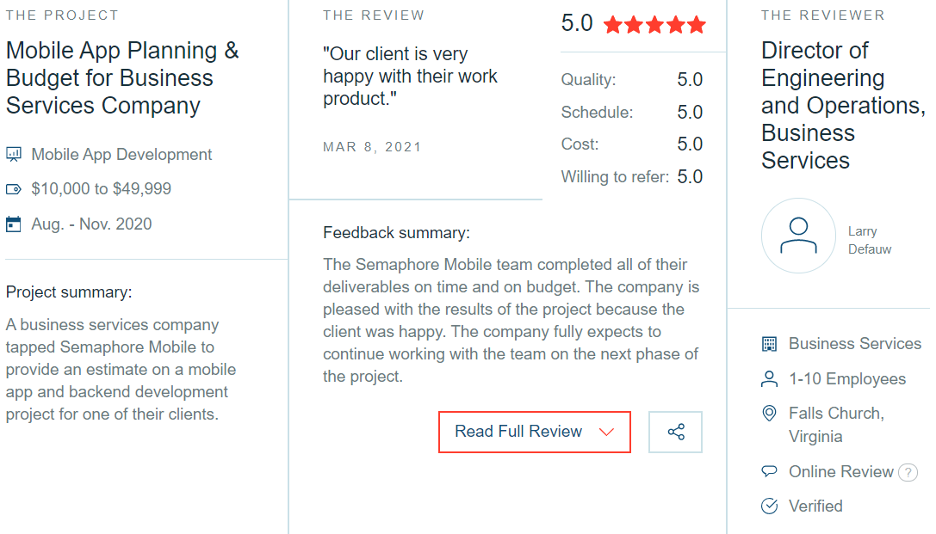Viewport: 936px width, 534px height.
Task: Click the Mobile App Planning project title
Action: click(122, 78)
